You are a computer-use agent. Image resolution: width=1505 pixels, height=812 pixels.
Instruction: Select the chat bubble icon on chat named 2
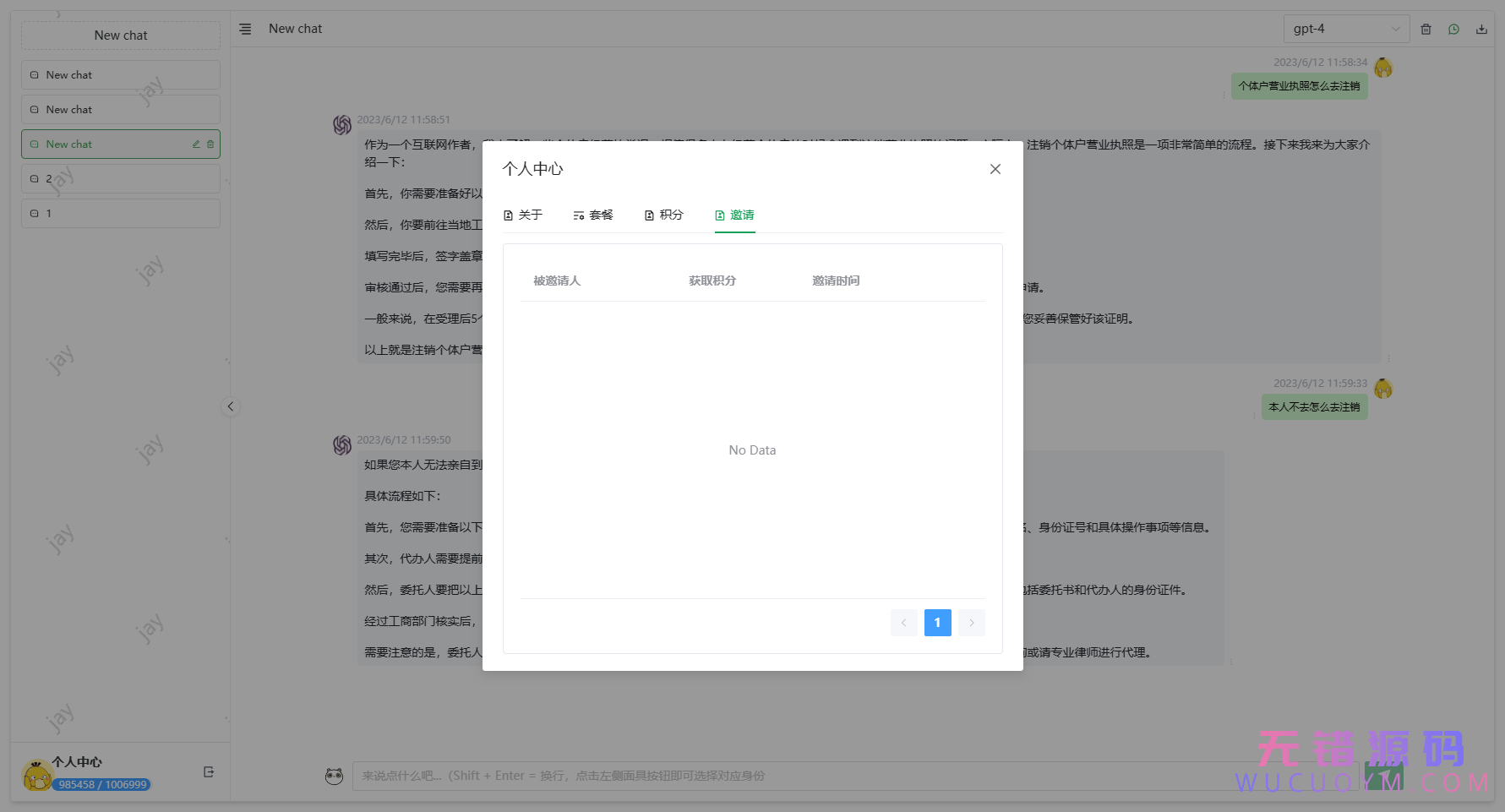[x=35, y=178]
